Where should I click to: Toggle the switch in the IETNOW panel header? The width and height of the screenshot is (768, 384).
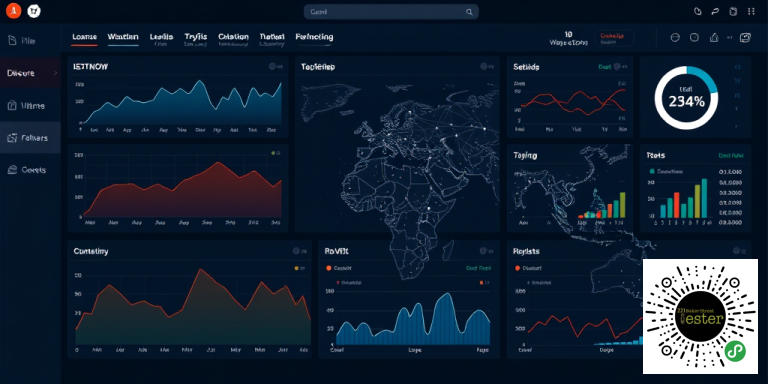(x=275, y=67)
